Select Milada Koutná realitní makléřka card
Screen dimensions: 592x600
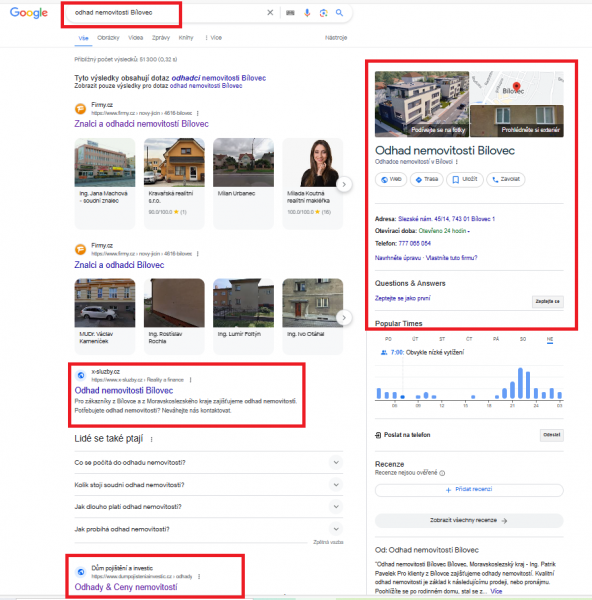click(313, 183)
